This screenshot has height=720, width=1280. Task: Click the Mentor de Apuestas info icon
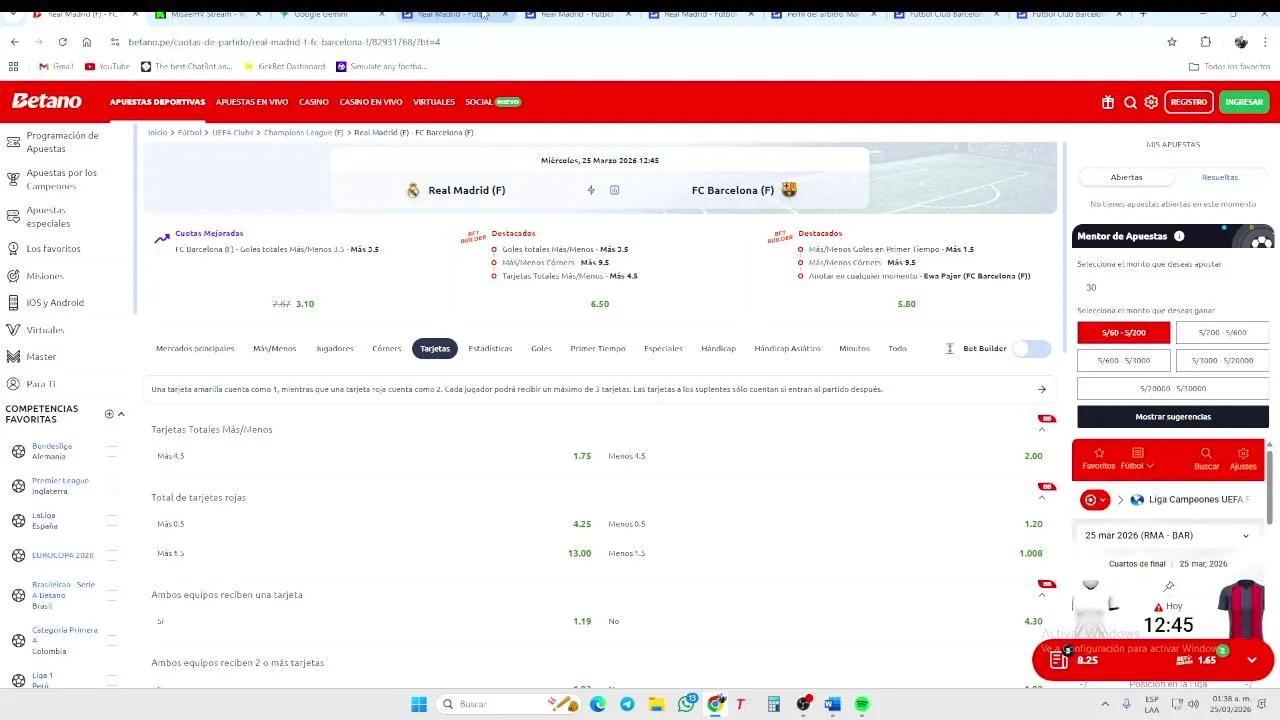tap(1179, 236)
